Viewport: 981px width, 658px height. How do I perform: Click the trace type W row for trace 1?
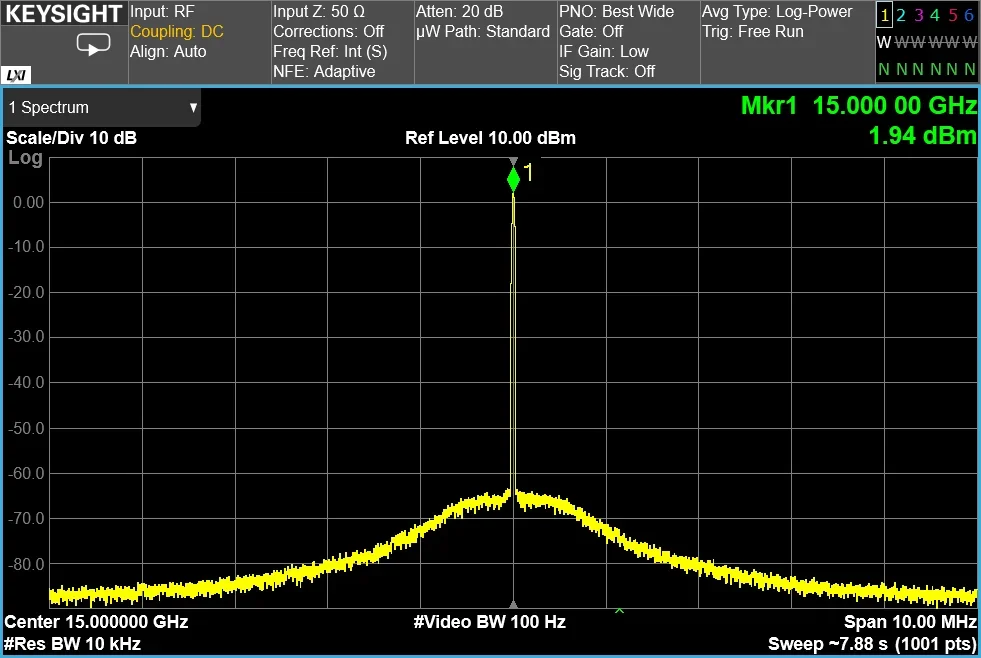883,43
